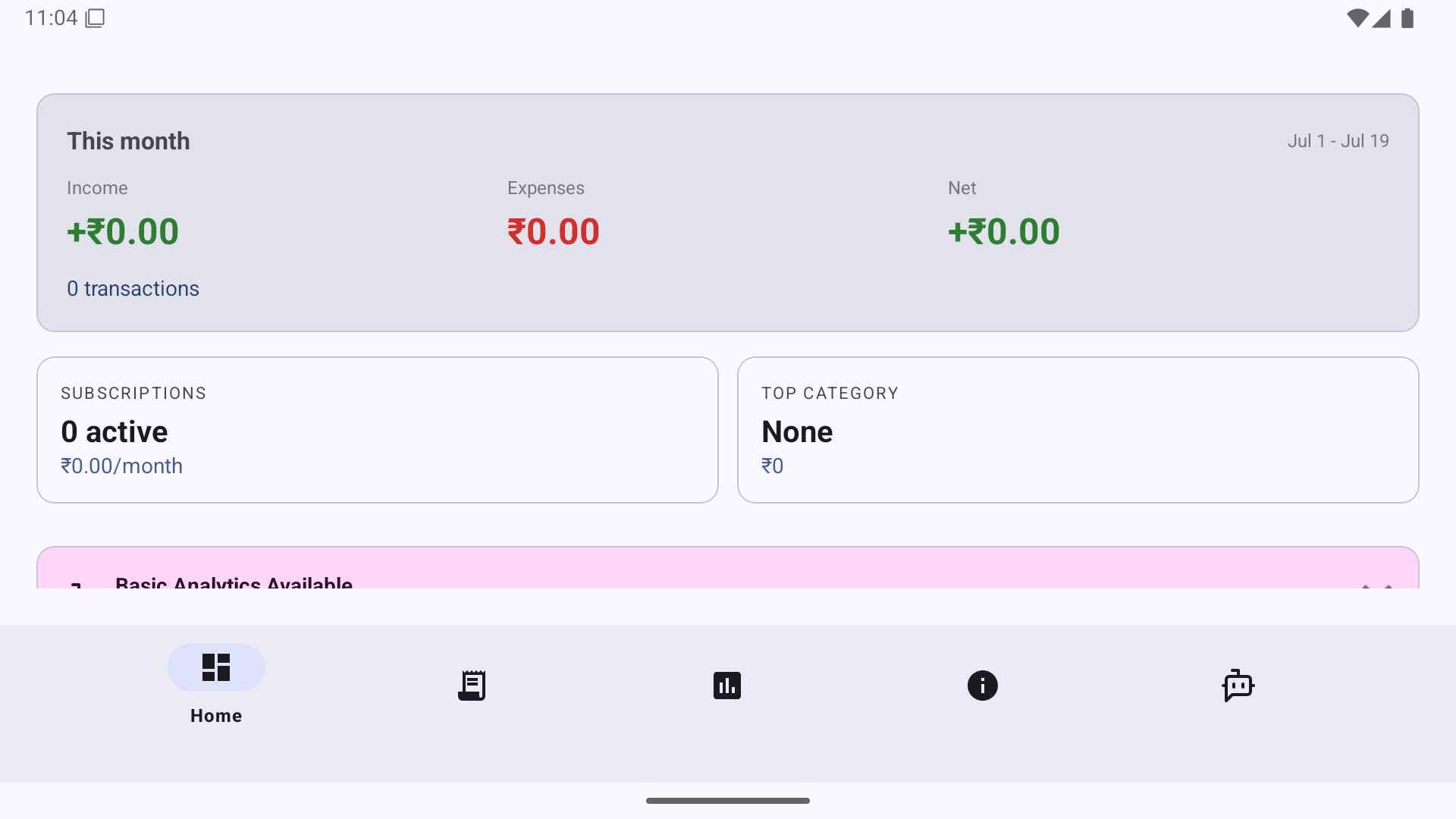Tap the Jul 1 - Jul 19 date range

click(x=1338, y=141)
